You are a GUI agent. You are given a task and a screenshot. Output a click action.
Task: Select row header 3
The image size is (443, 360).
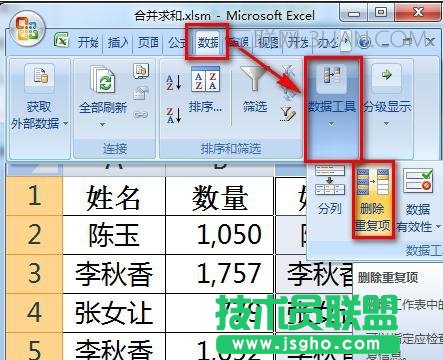pos(34,274)
